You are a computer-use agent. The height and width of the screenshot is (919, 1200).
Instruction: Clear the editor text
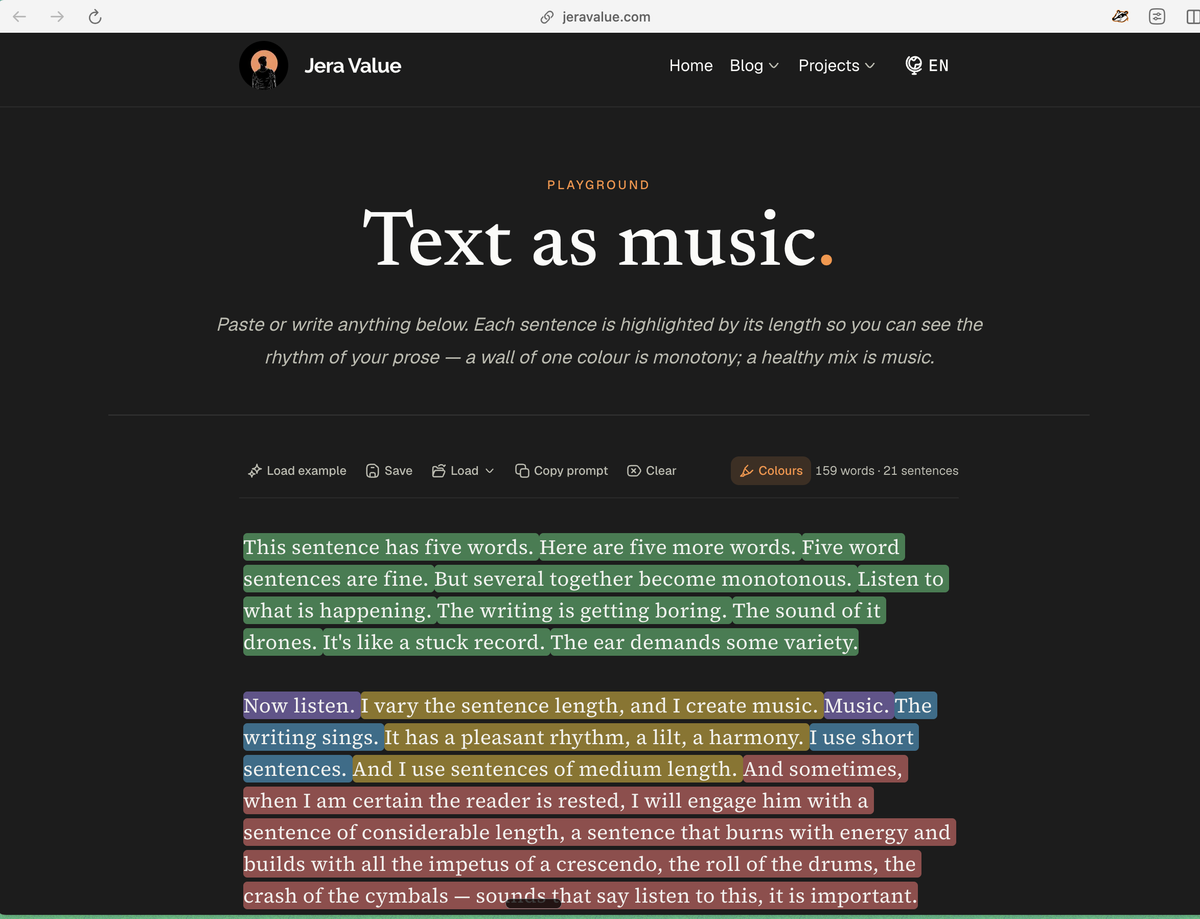pos(651,471)
